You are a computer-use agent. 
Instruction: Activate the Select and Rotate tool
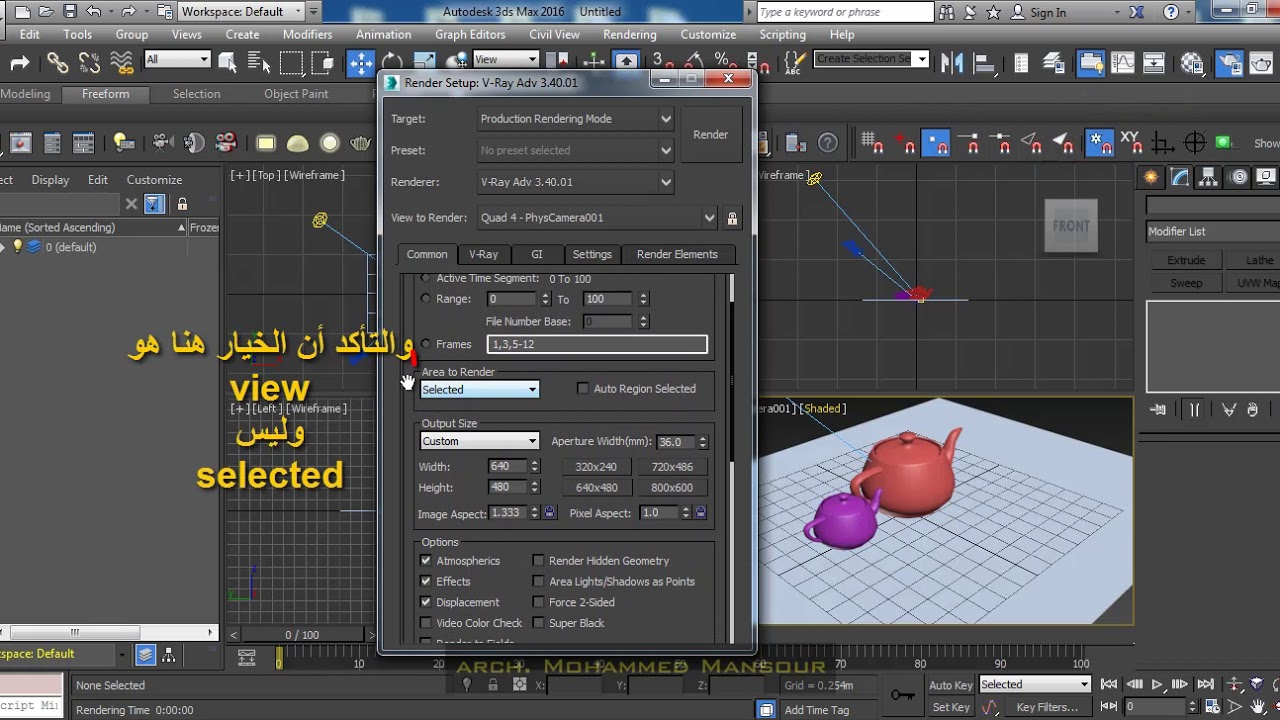(x=392, y=63)
